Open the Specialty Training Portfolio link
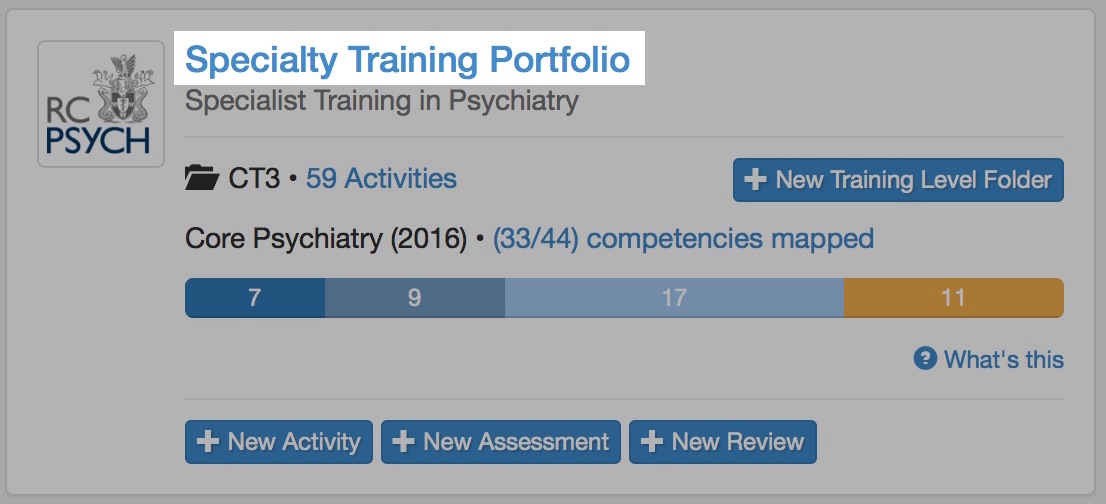The image size is (1106, 504). coord(408,60)
